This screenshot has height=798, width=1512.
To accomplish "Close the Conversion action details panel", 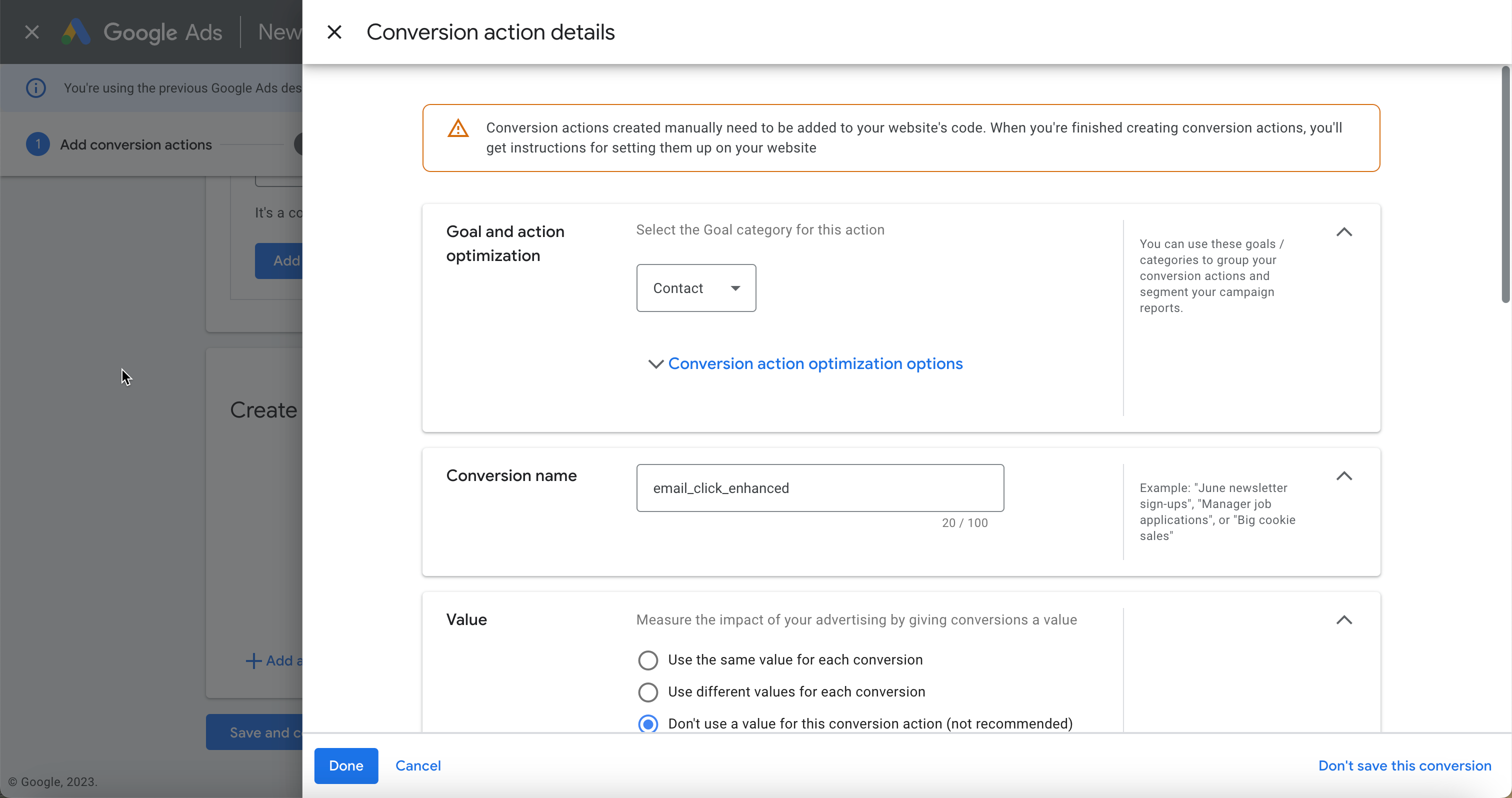I will [334, 32].
